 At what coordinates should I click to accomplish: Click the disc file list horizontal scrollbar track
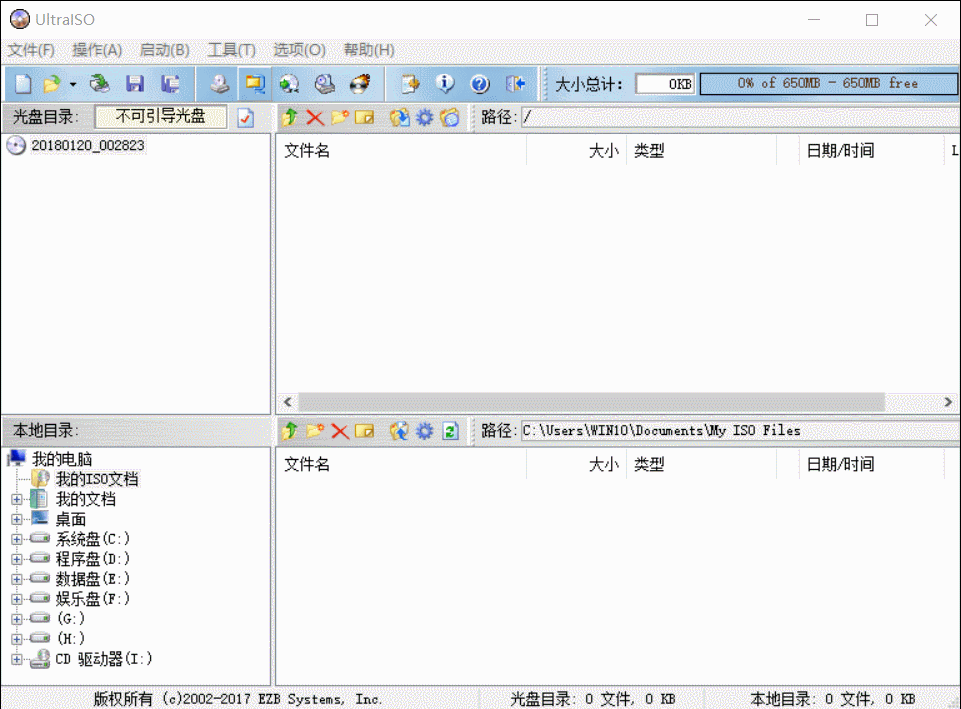pyautogui.click(x=591, y=402)
